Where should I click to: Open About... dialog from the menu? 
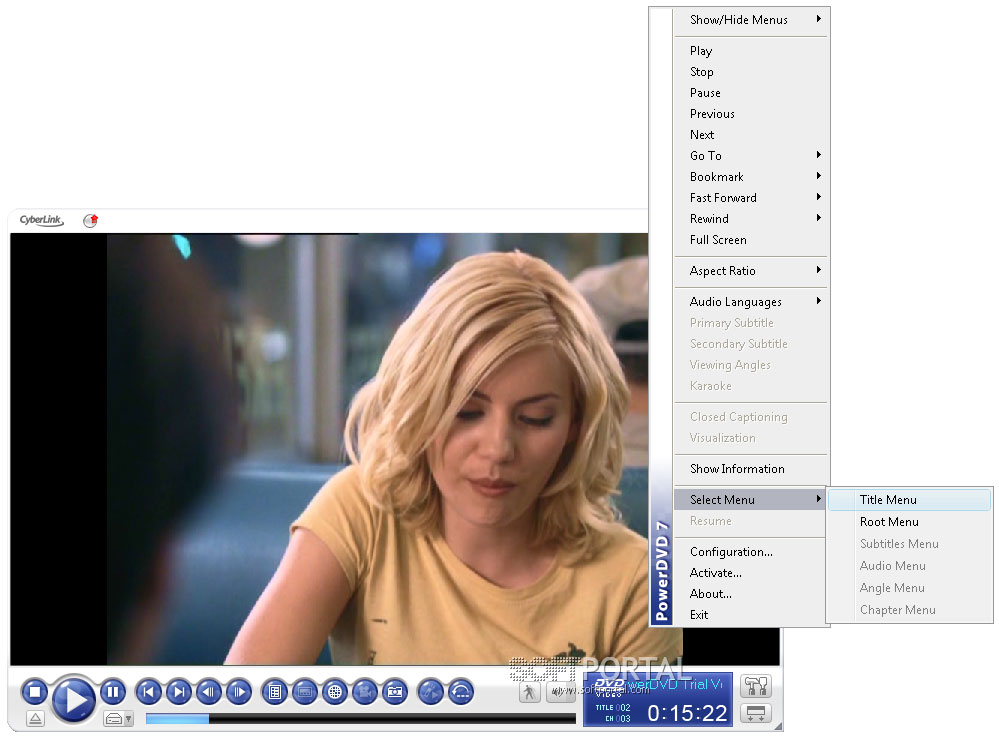[x=751, y=594]
